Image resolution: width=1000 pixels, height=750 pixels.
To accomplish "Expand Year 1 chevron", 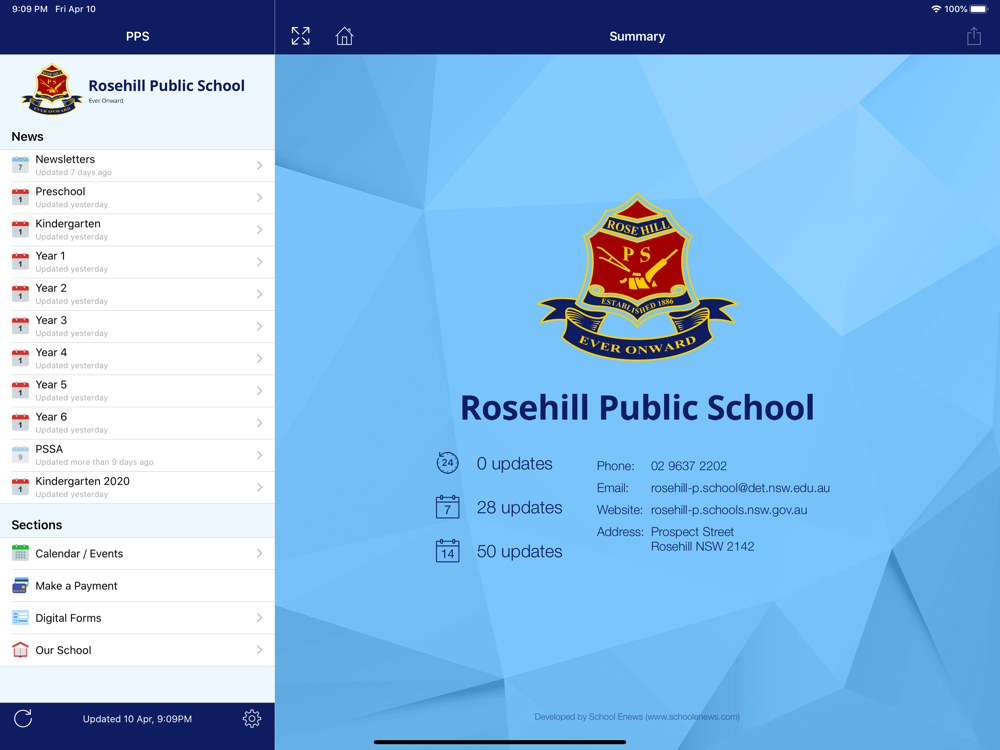I will [260, 261].
